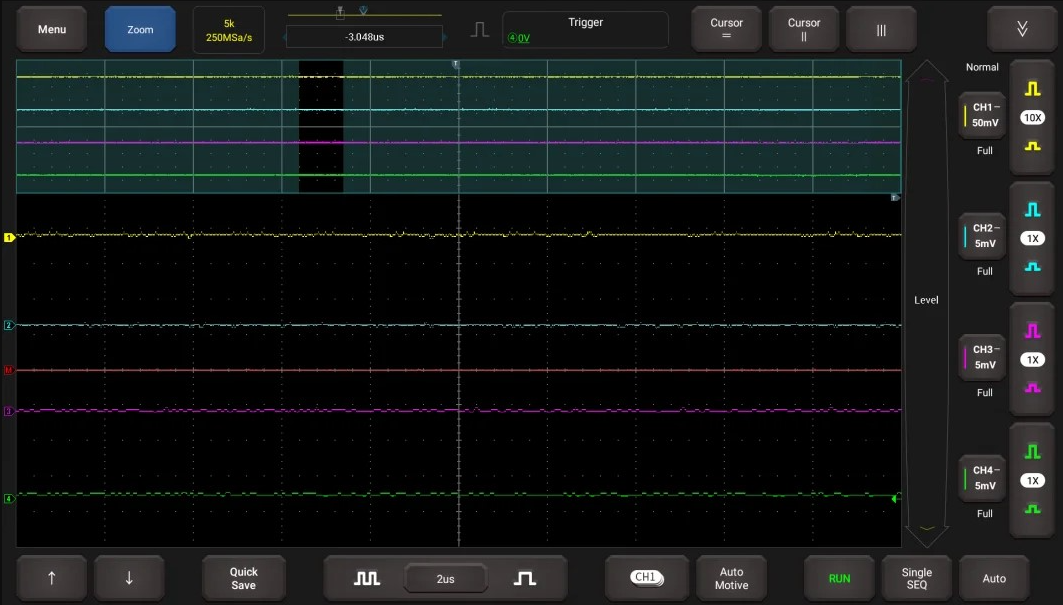The image size is (1063, 605).
Task: Click the small green CH4 pulse icon
Action: pyautogui.click(x=1033, y=509)
